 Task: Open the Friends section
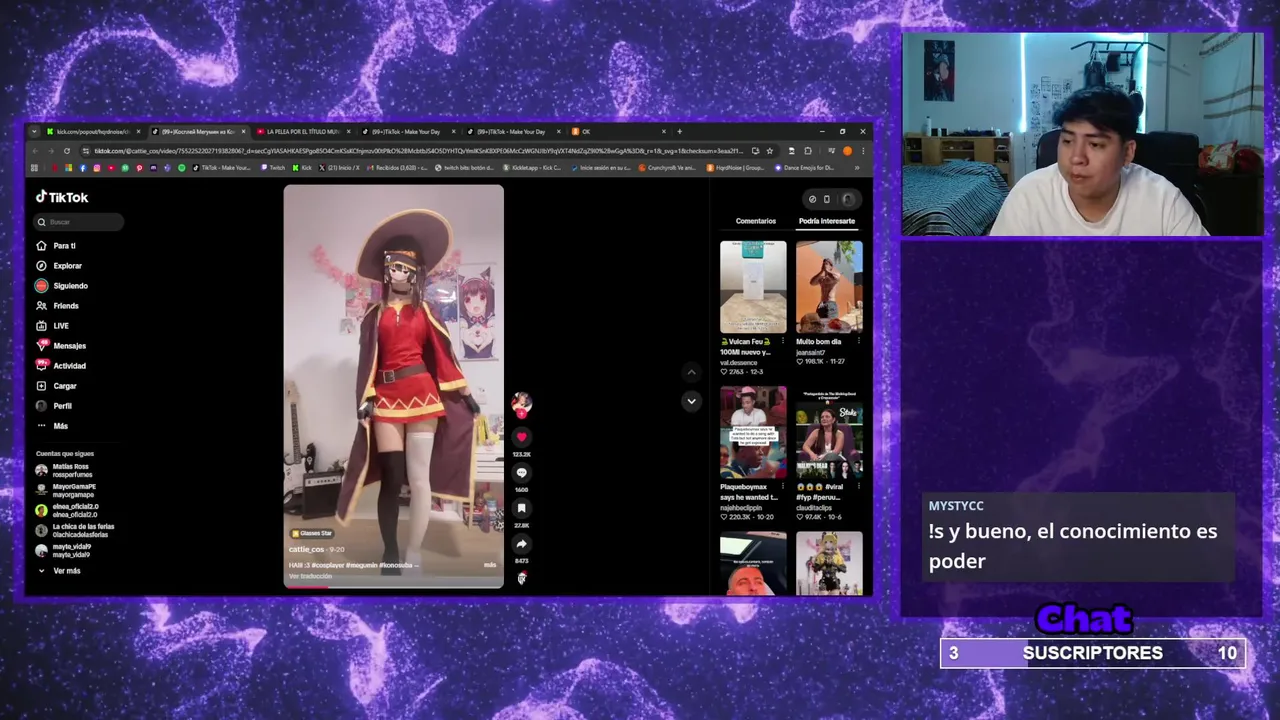pyautogui.click(x=57, y=305)
